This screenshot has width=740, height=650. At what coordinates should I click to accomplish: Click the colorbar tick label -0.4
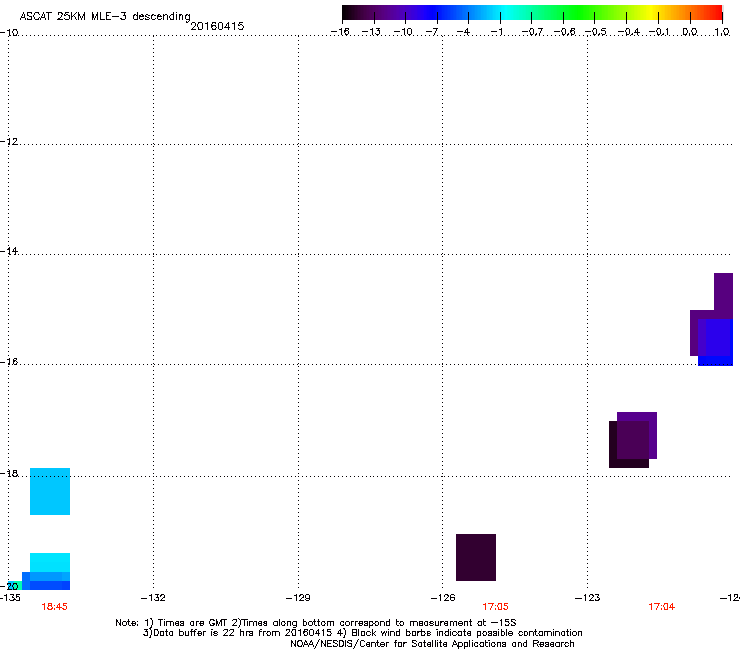[629, 32]
